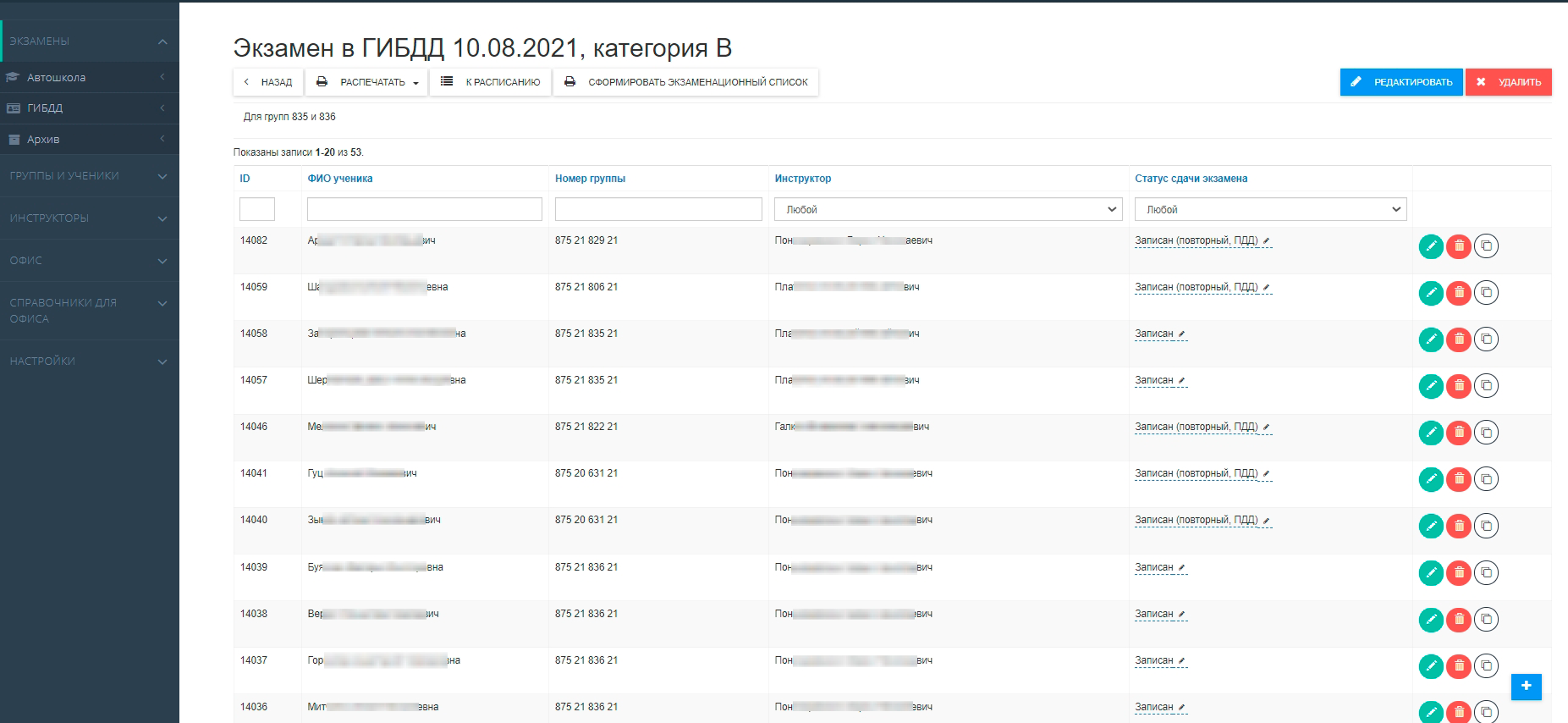Go back with the Назад button

(x=268, y=82)
